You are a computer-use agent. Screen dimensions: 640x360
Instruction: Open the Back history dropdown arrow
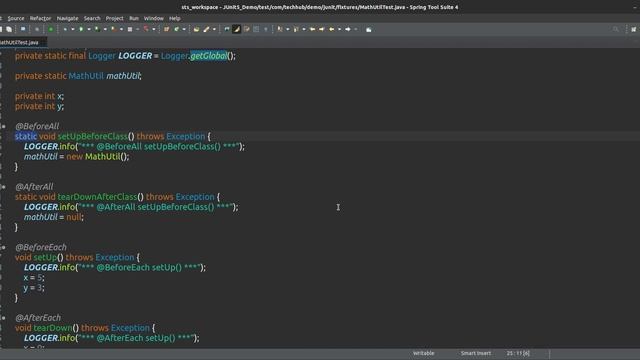(339, 29)
